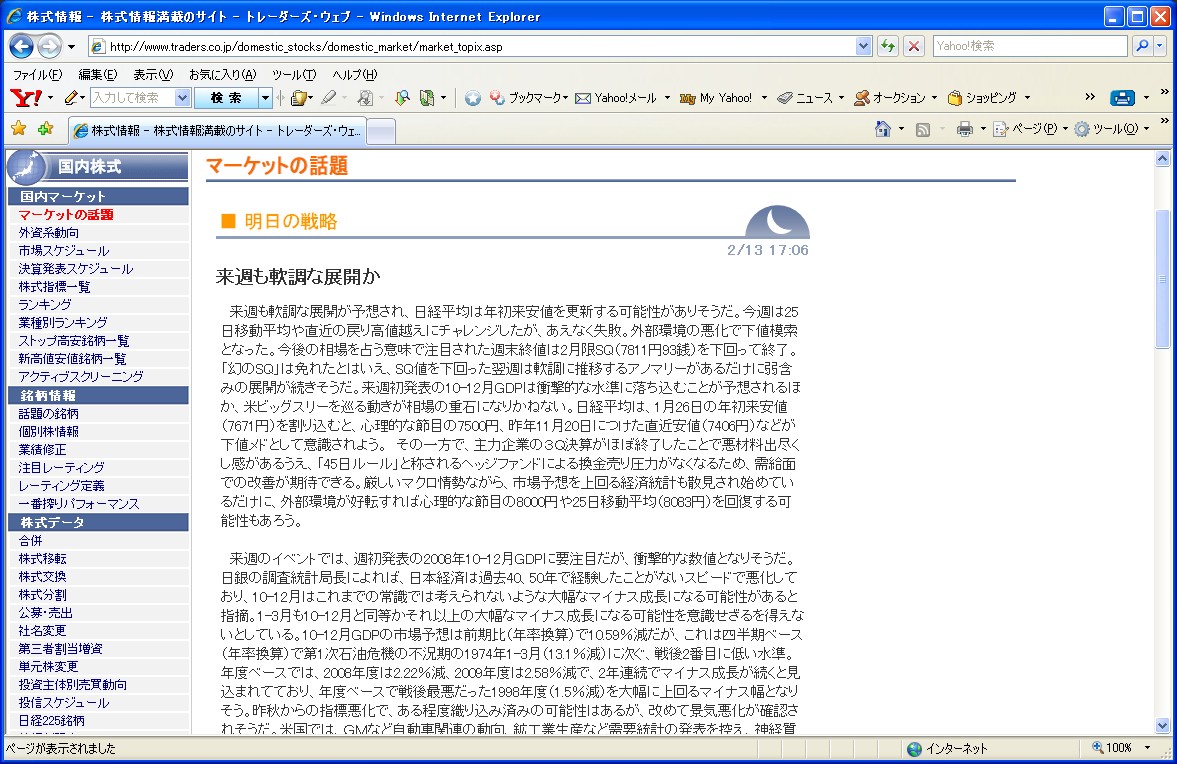Viewport: 1177px width, 764px height.
Task: Click the Home house icon
Action: pyautogui.click(x=883, y=129)
